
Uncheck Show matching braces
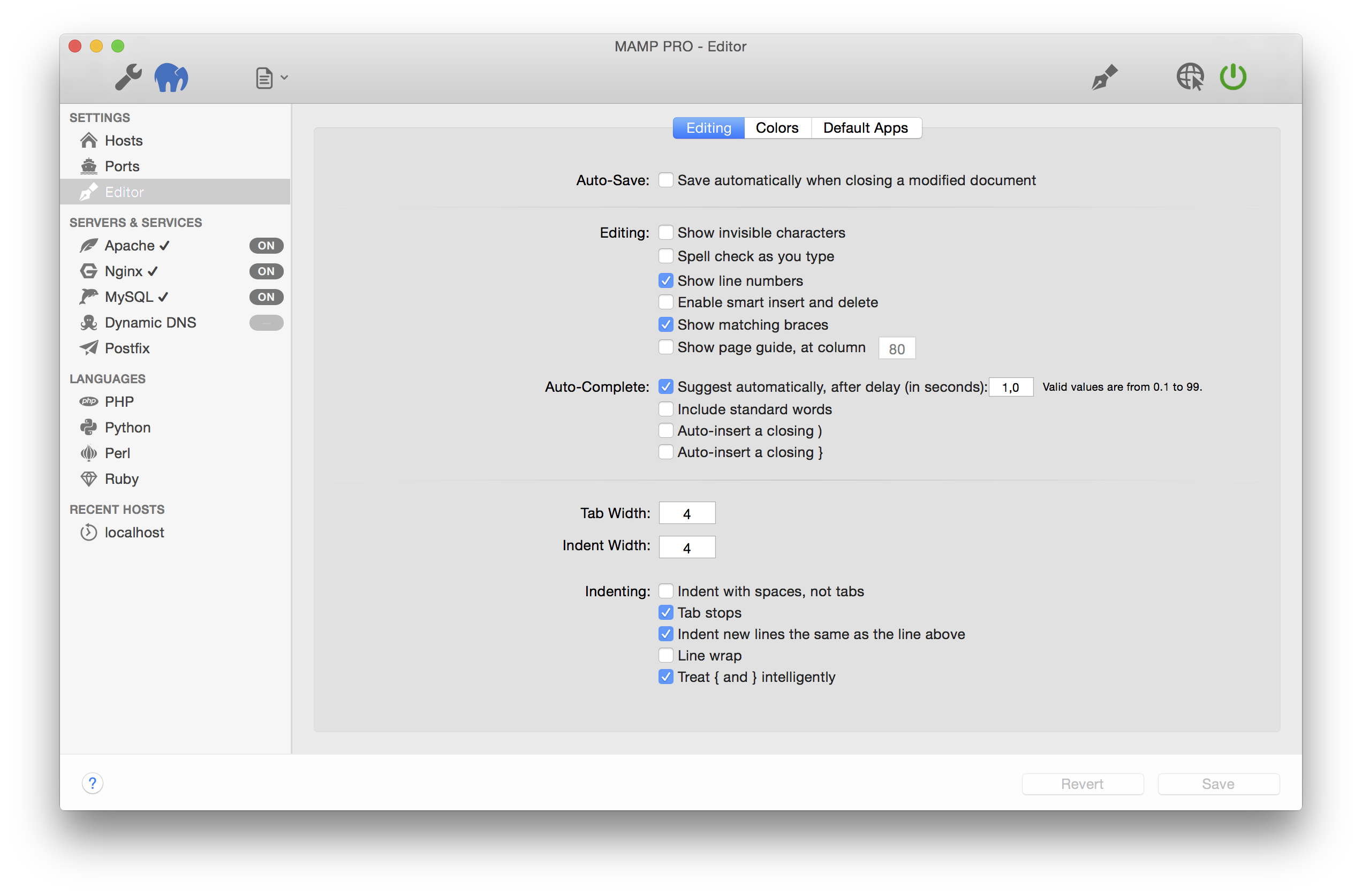point(665,324)
